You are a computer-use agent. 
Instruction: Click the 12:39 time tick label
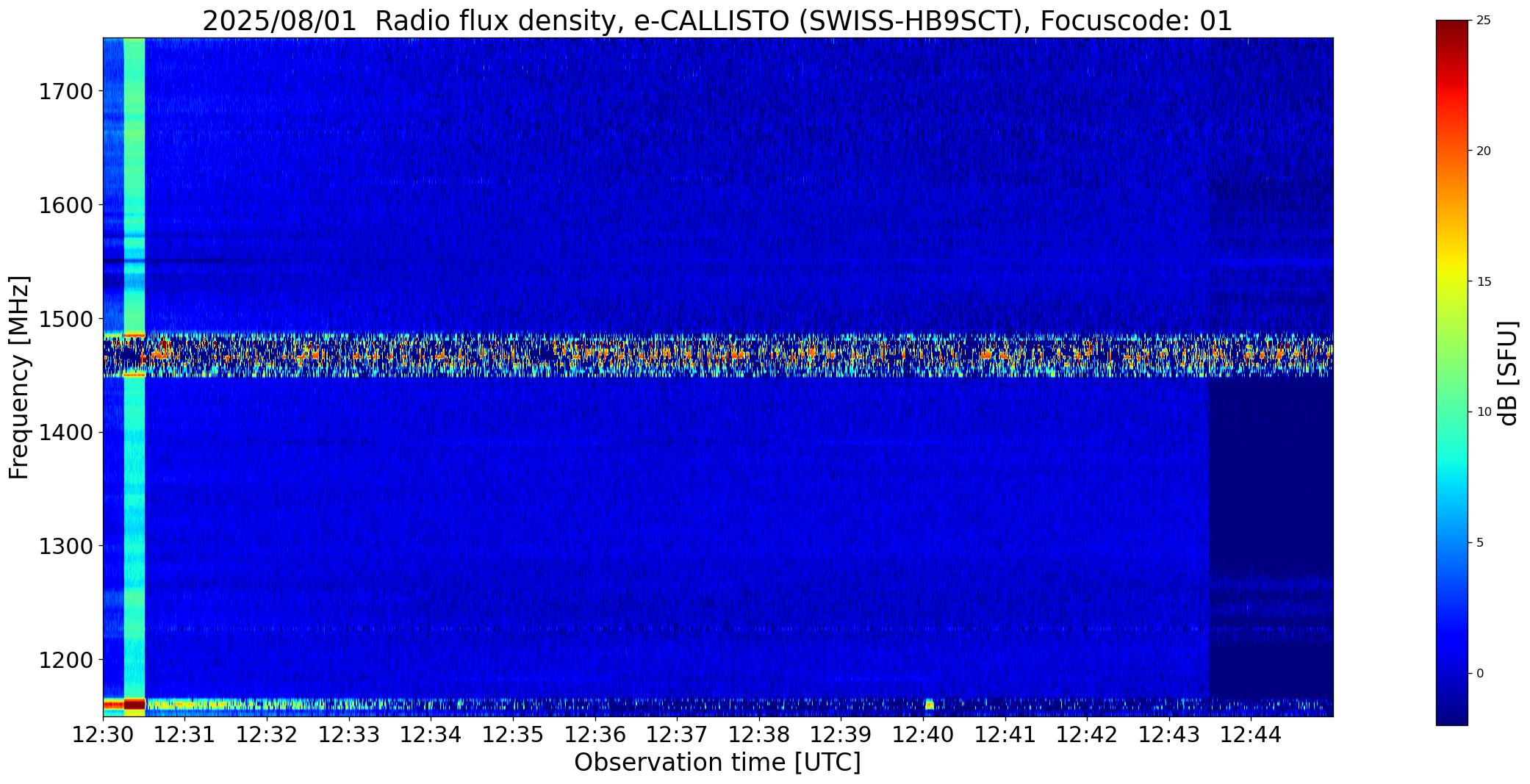coord(841,734)
